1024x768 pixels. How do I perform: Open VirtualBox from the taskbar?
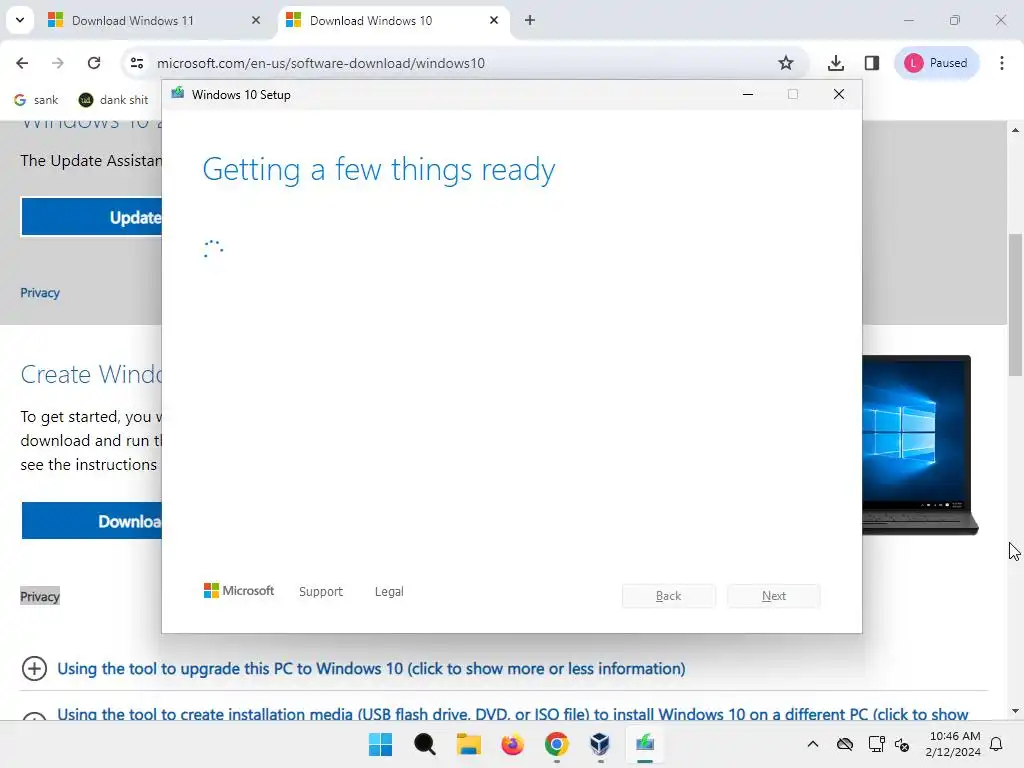(600, 744)
